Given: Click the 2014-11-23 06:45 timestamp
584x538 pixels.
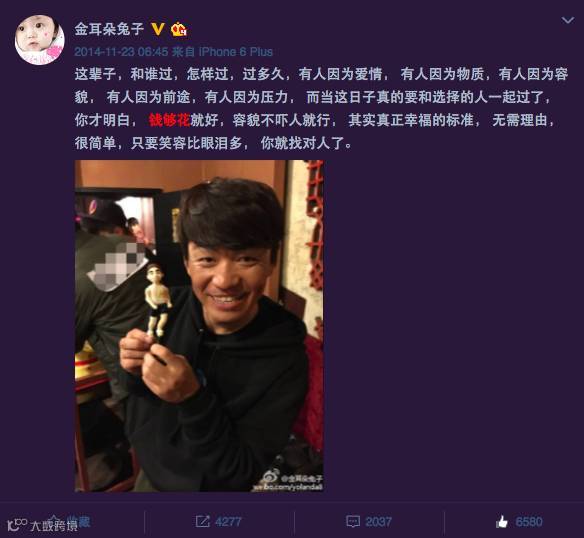Looking at the screenshot, I should click(121, 51).
